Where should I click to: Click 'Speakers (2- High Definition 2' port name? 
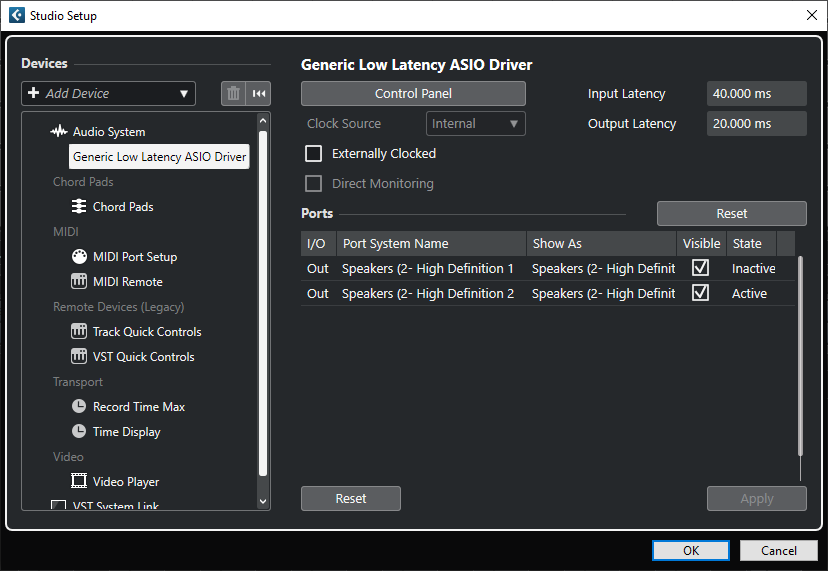pyautogui.click(x=428, y=294)
